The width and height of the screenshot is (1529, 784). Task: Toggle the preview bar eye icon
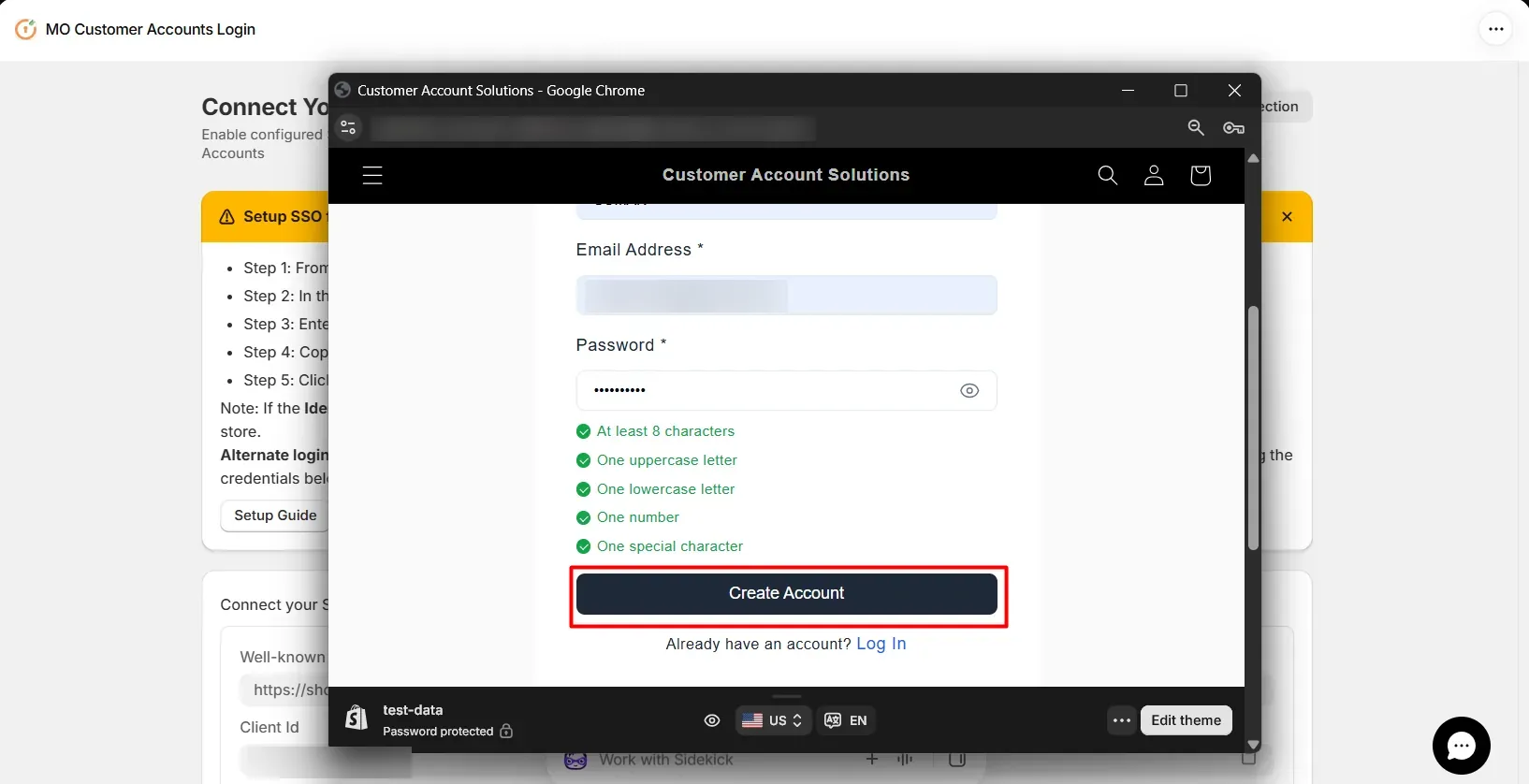pos(712,720)
